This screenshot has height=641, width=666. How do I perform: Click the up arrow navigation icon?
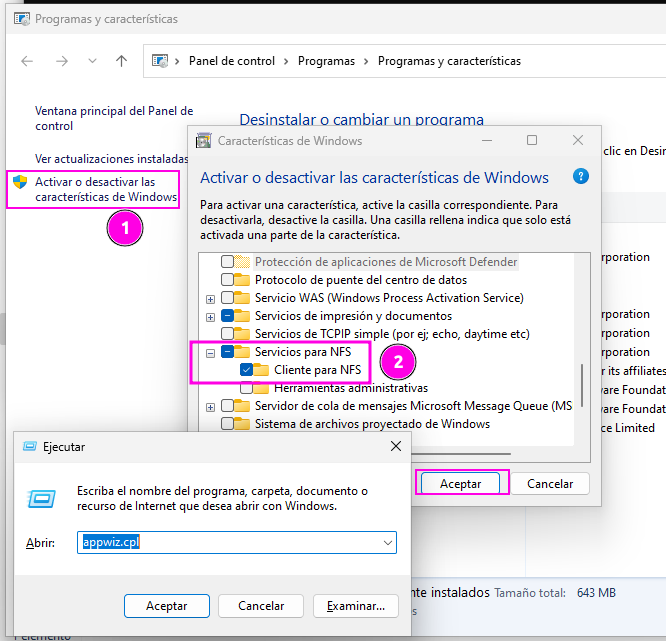coord(122,61)
